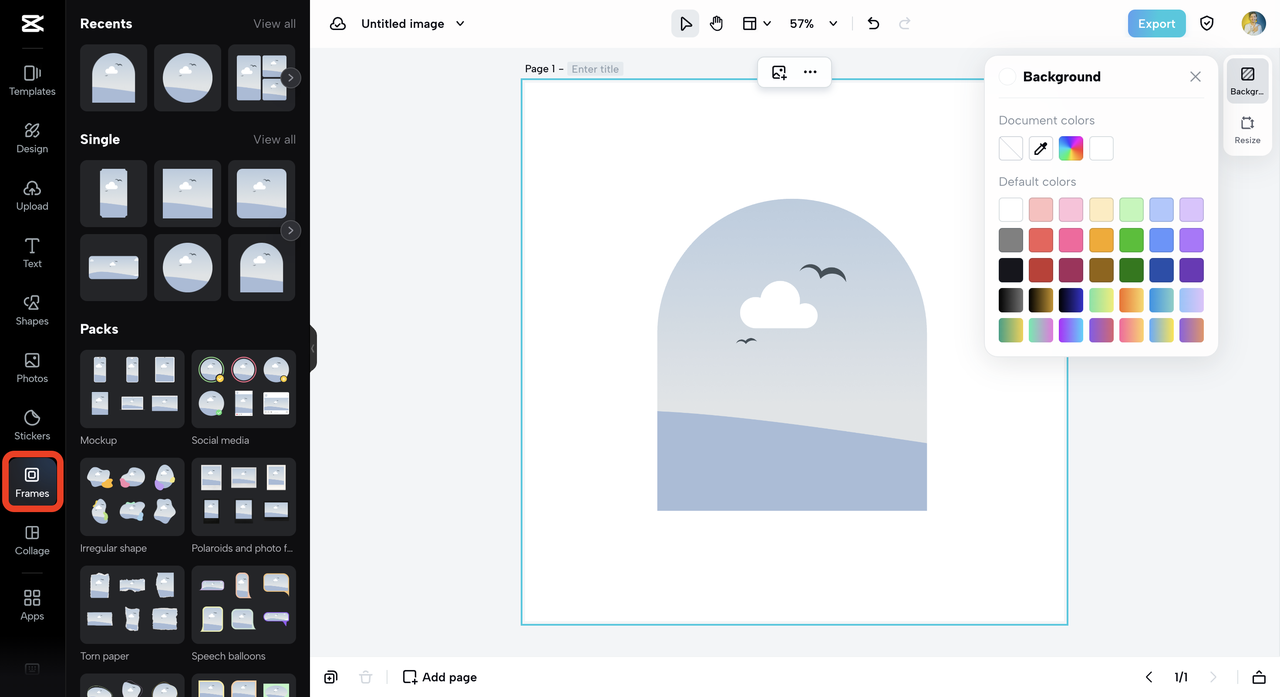
Task: Select the gray default color swatch
Action: (x=1011, y=240)
